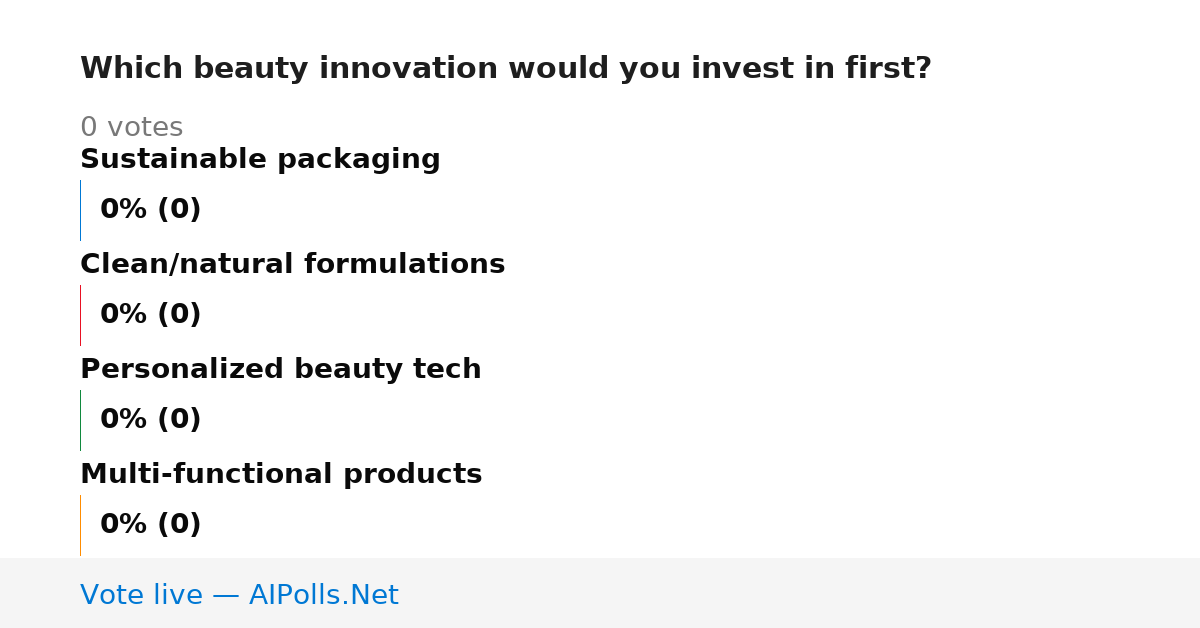Click the orange bar for Multi-functional products
This screenshot has width=1200, height=628.
click(80, 525)
